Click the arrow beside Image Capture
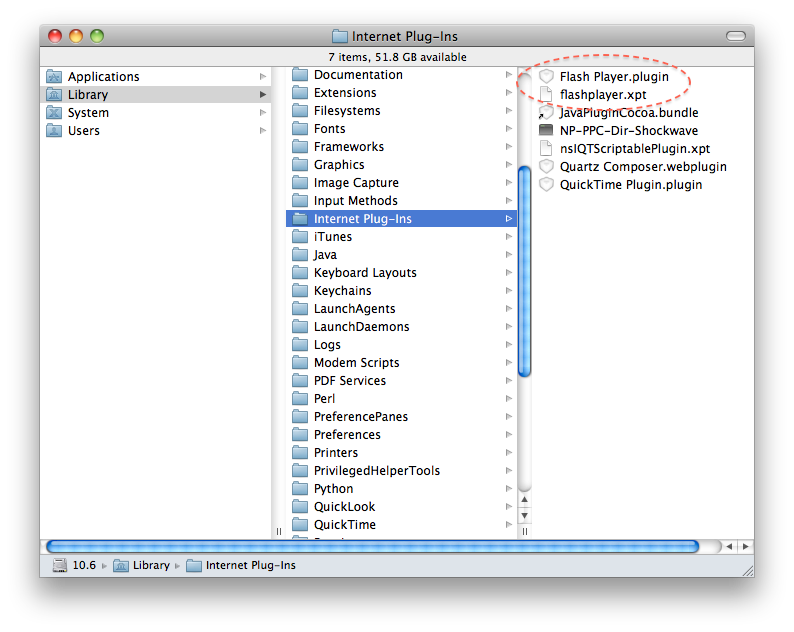Image resolution: width=794 pixels, height=632 pixels. pyautogui.click(x=509, y=183)
